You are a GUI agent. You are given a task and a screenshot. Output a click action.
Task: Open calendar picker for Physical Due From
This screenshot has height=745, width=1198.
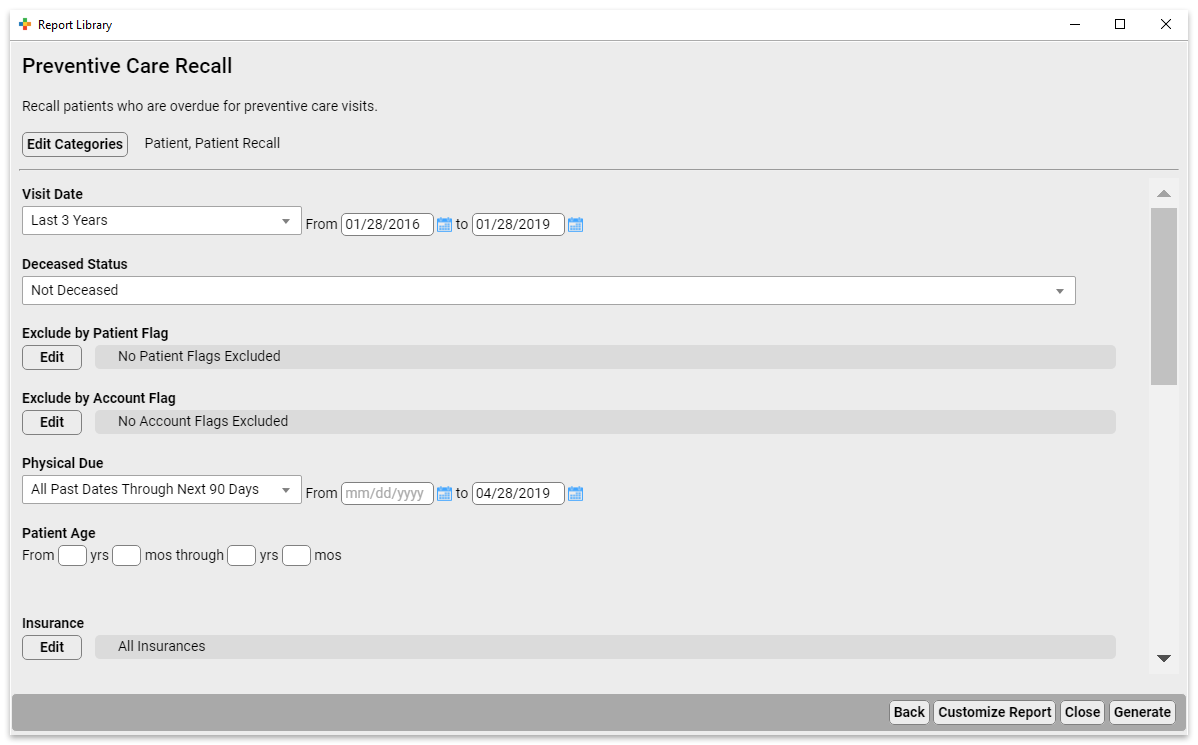coord(444,494)
